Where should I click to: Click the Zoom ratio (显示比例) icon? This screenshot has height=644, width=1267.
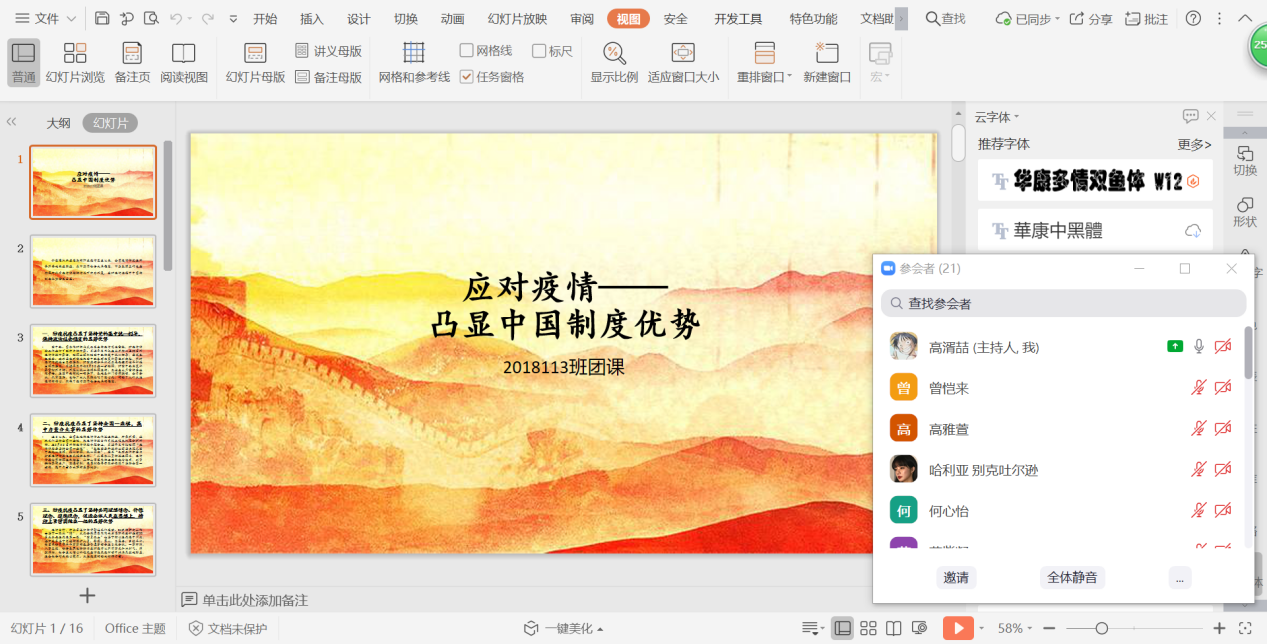pos(614,54)
